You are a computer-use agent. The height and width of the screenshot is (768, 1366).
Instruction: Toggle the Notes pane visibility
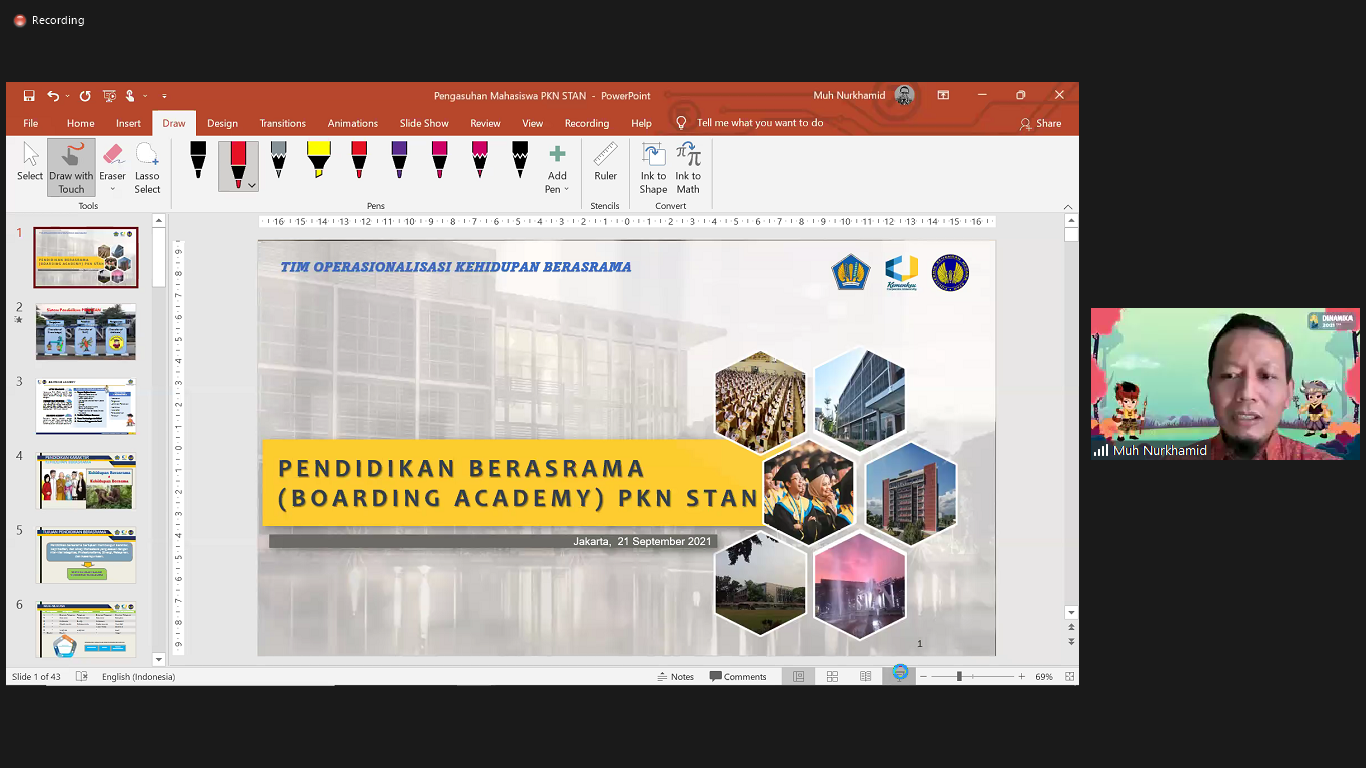click(x=676, y=676)
